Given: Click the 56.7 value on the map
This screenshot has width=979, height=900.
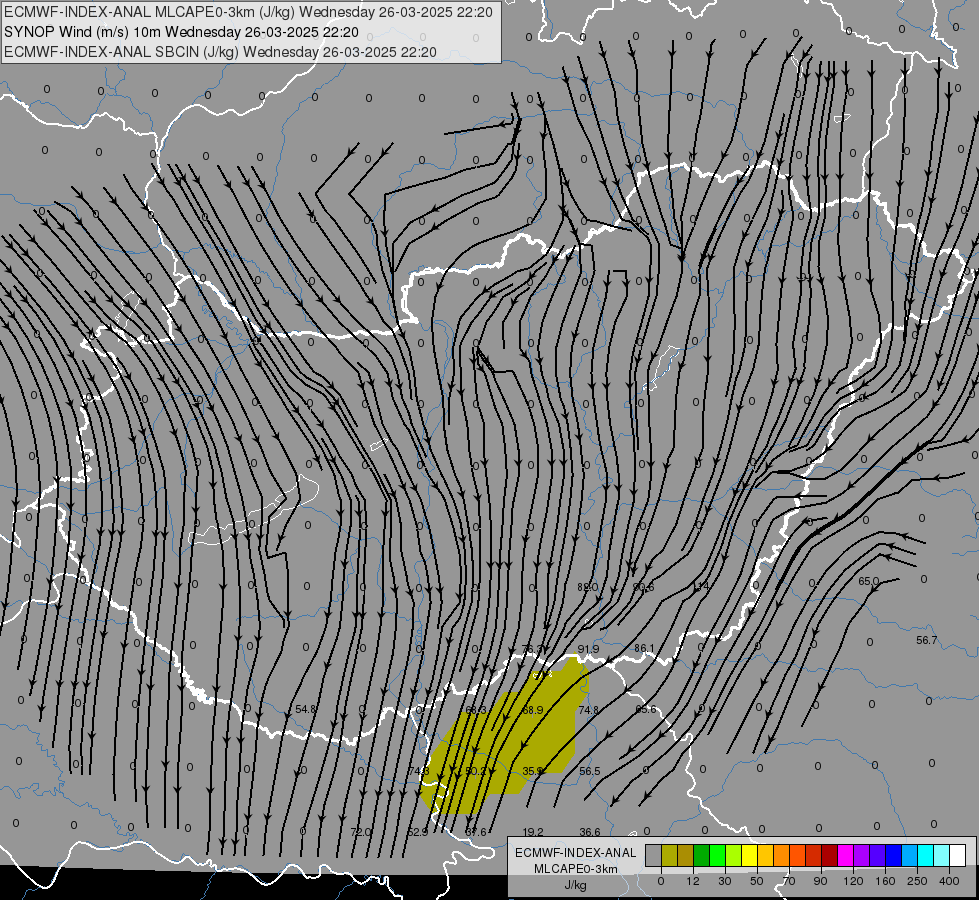Looking at the screenshot, I should (927, 640).
